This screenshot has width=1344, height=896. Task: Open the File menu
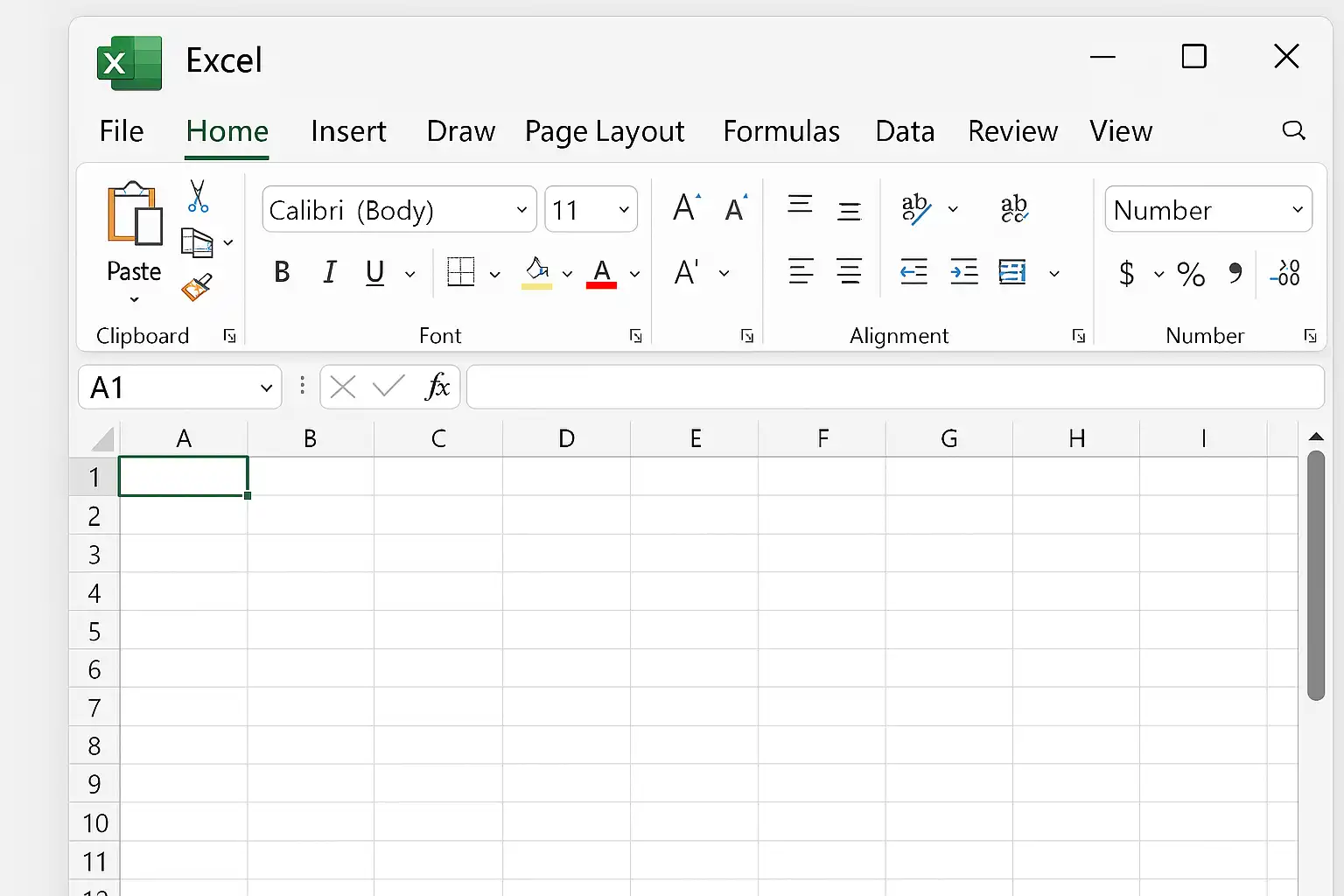pos(122,131)
